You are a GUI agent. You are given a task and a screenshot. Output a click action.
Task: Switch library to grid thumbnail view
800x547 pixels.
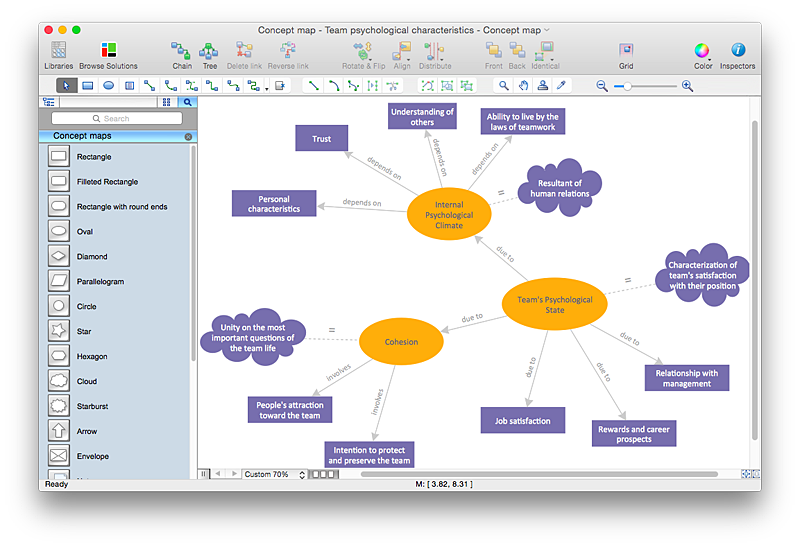[x=167, y=102]
